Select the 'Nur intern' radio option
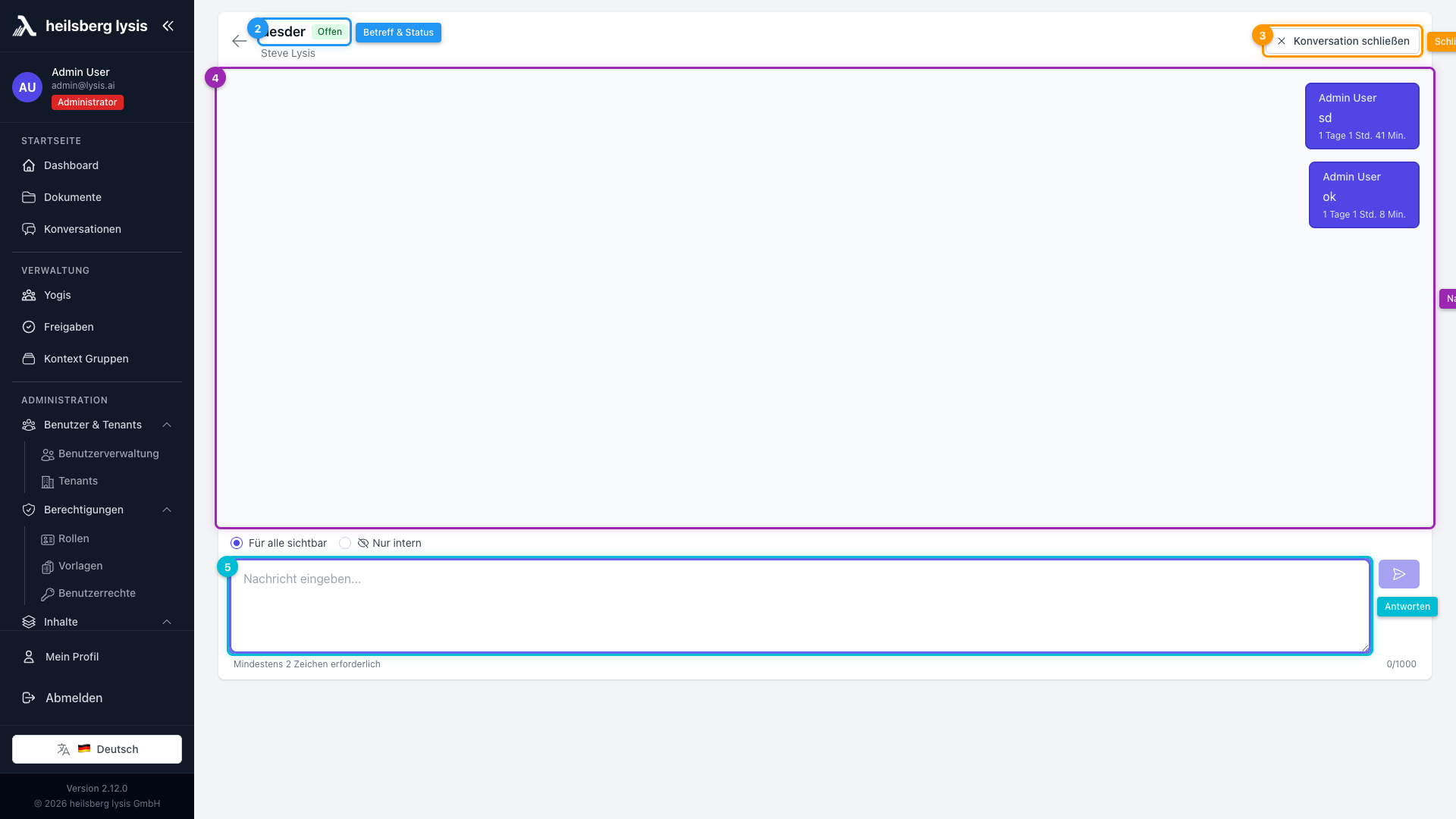The height and width of the screenshot is (819, 1456). pos(345,543)
